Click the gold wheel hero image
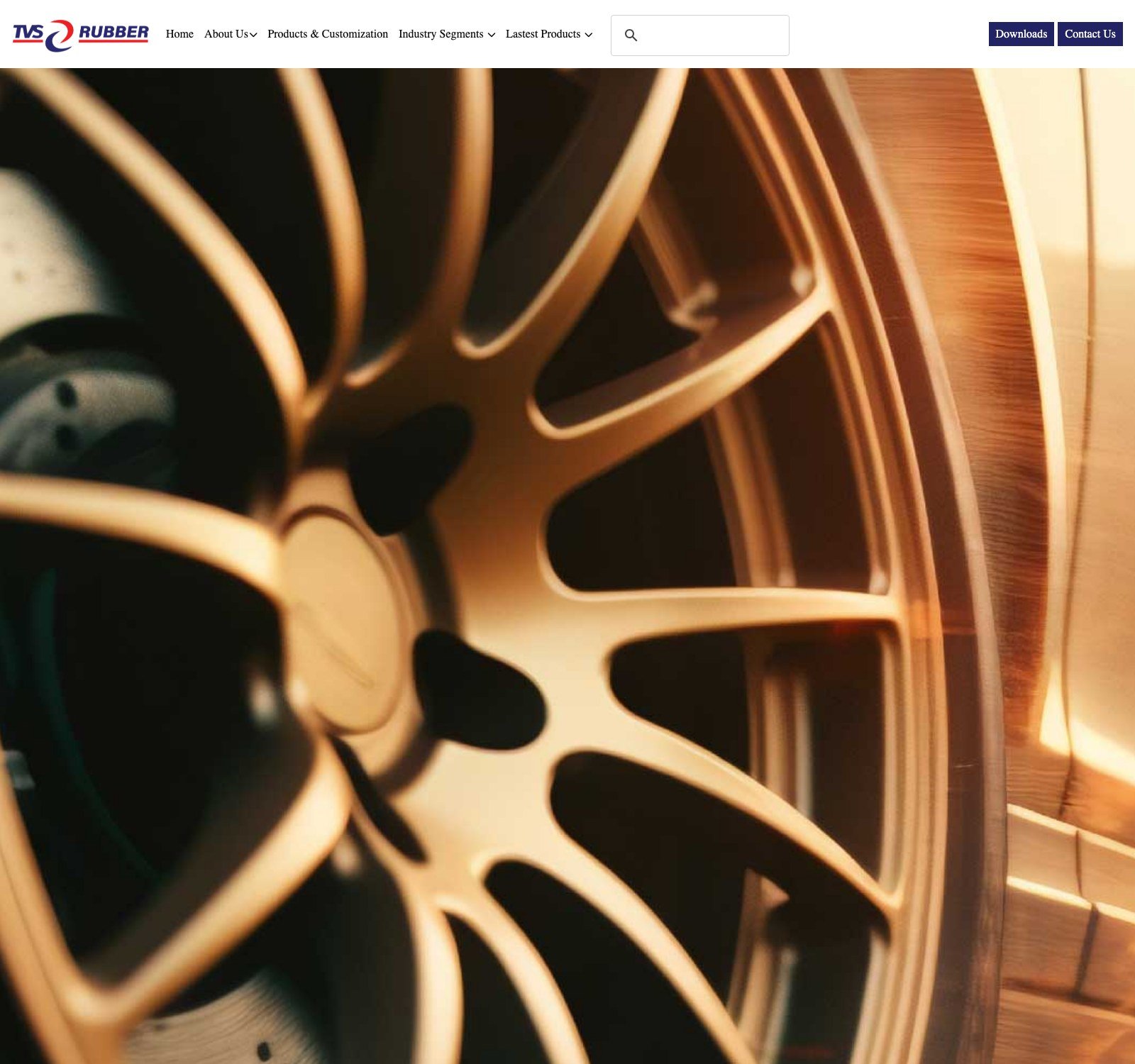Image resolution: width=1135 pixels, height=1064 pixels. pyautogui.click(x=567, y=566)
